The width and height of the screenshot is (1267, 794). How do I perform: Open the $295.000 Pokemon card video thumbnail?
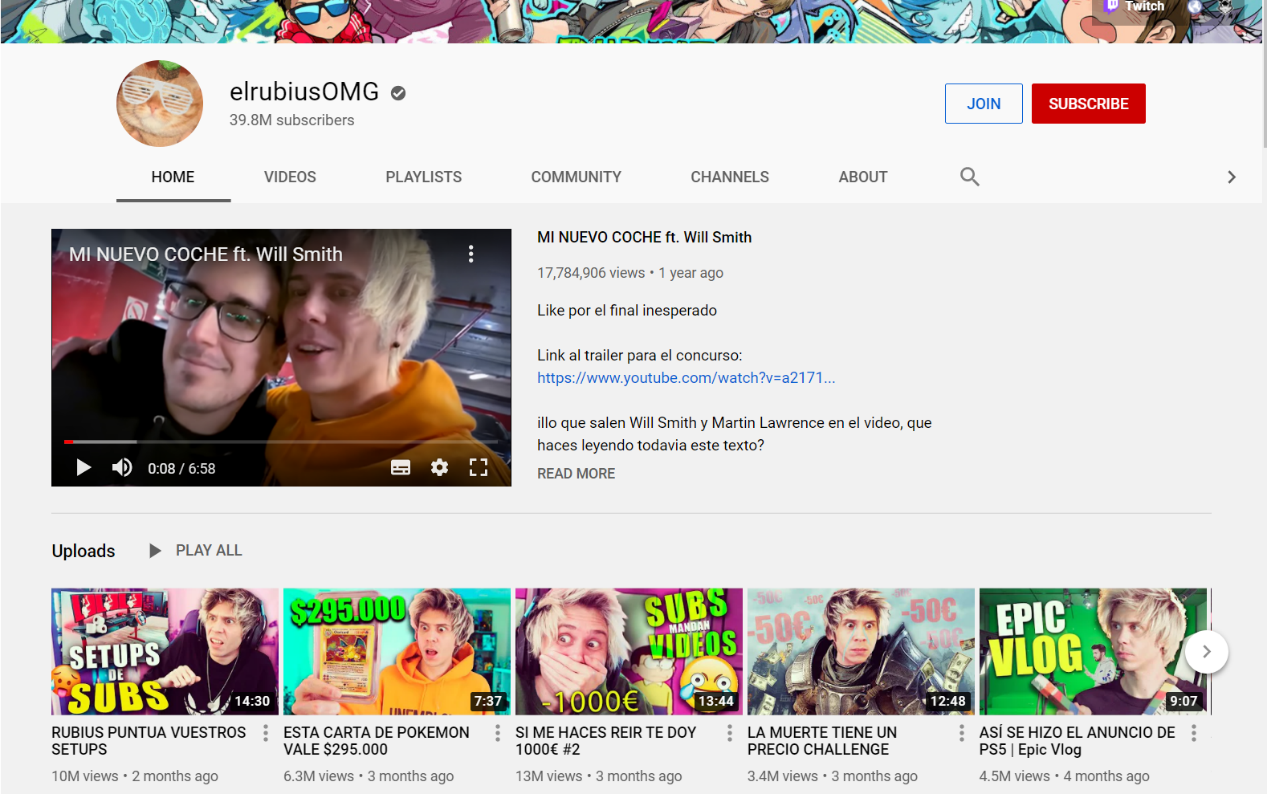397,651
